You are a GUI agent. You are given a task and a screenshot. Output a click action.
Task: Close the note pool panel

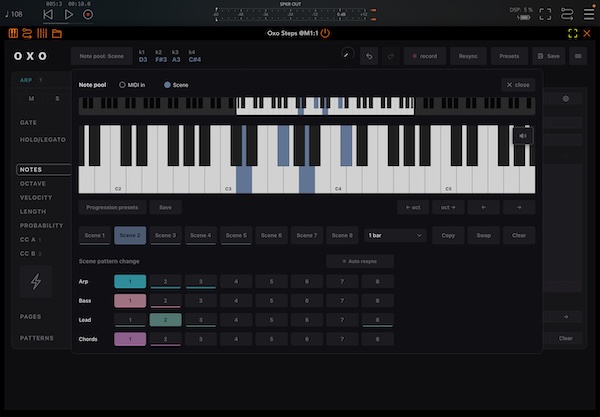518,85
